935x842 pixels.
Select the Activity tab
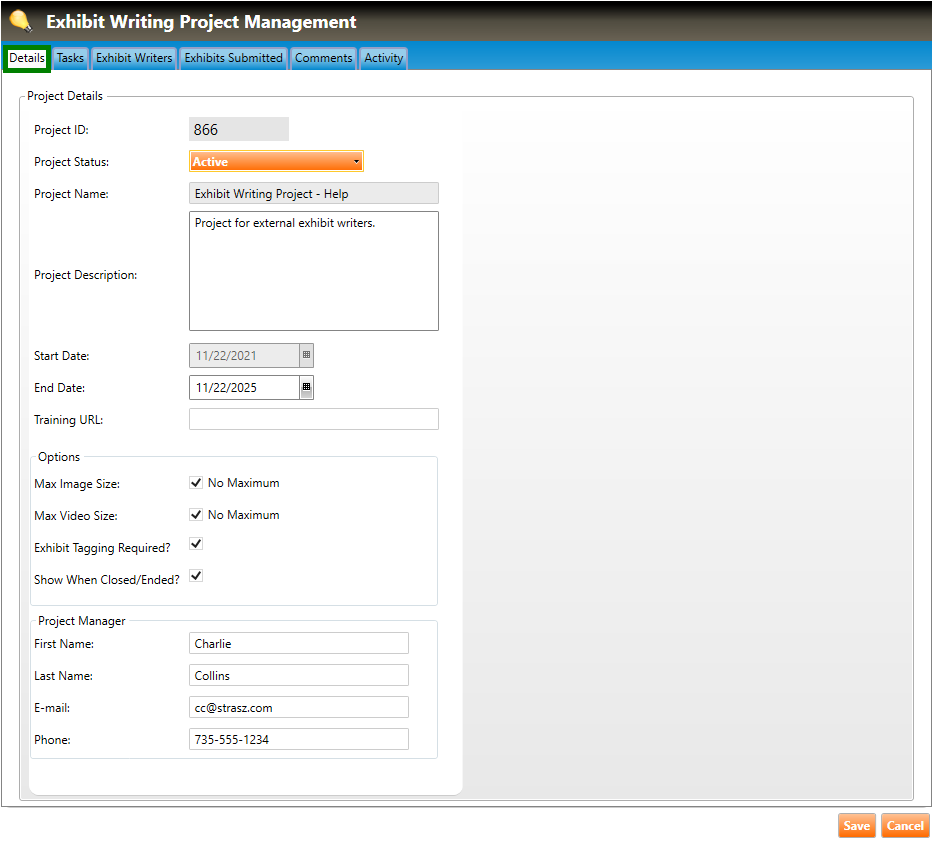[x=383, y=58]
